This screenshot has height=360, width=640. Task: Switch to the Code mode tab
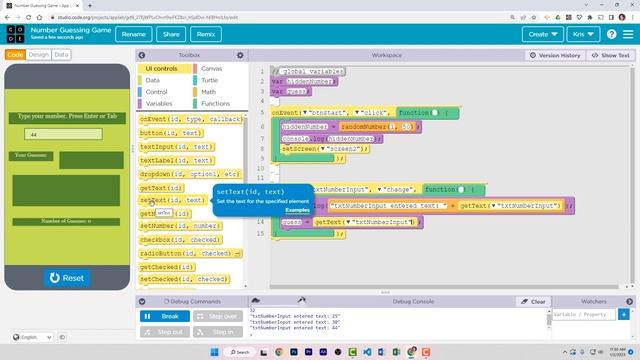point(15,55)
